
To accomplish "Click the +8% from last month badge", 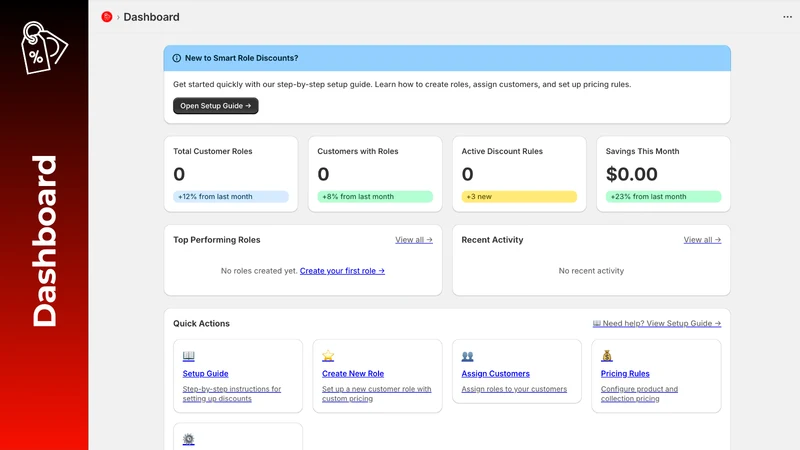I will click(x=375, y=196).
